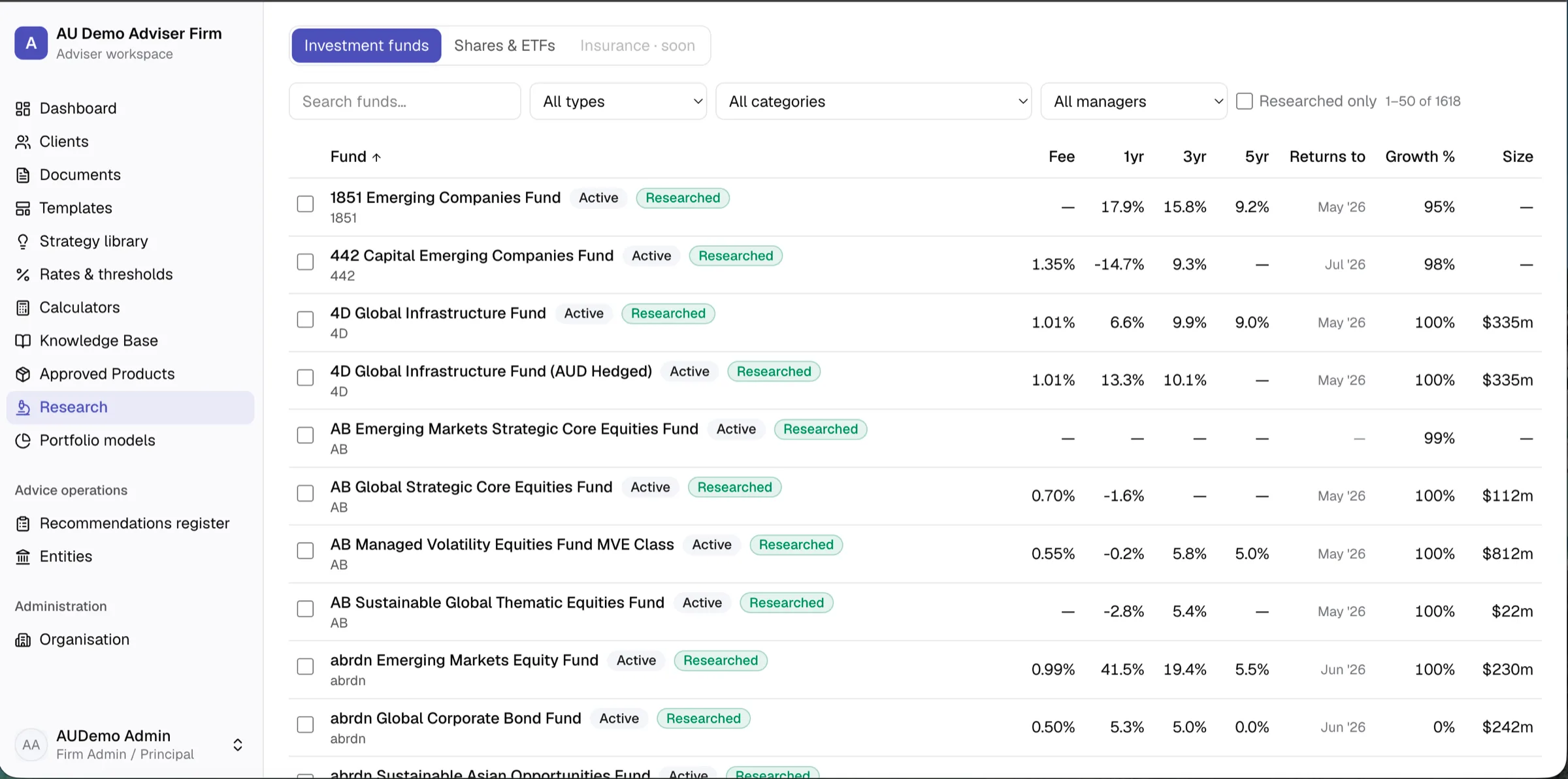Viewport: 1568px width, 779px height.
Task: Click the $812m size value
Action: (x=1507, y=554)
